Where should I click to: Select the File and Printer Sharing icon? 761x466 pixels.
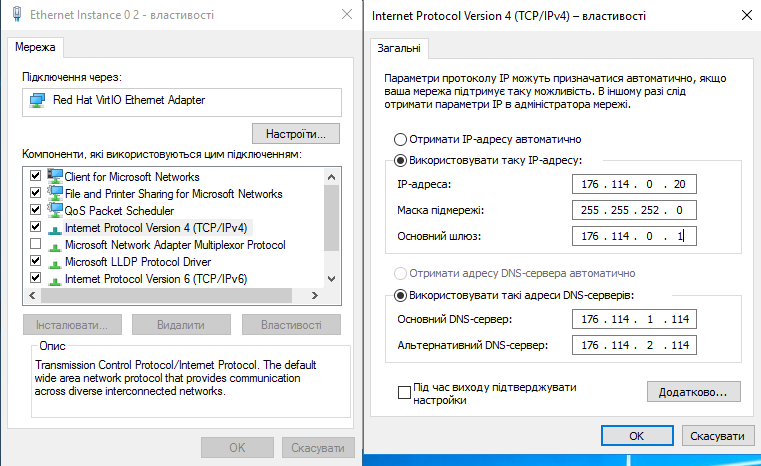click(x=55, y=193)
